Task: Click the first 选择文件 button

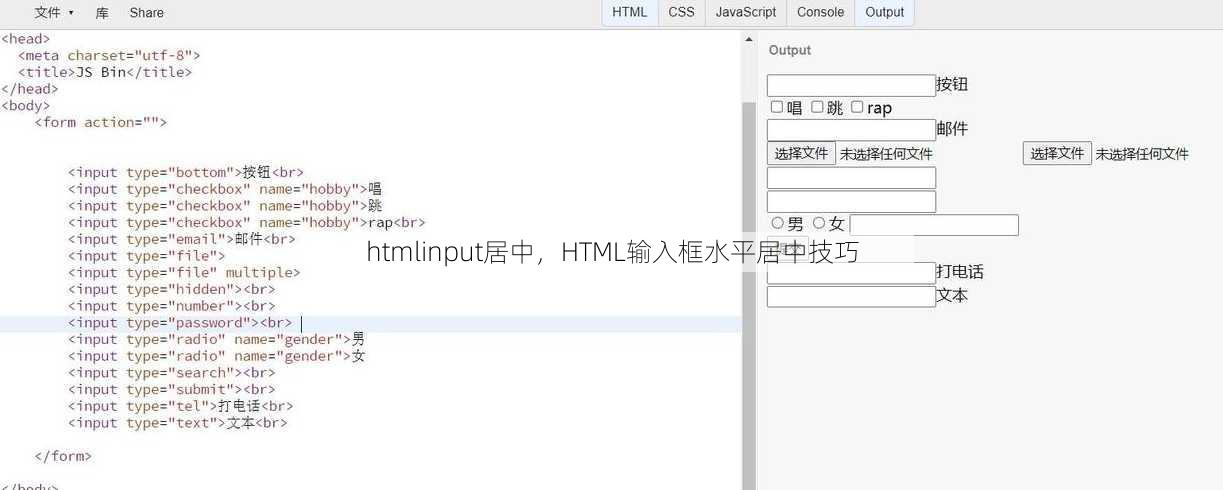Action: [801, 153]
